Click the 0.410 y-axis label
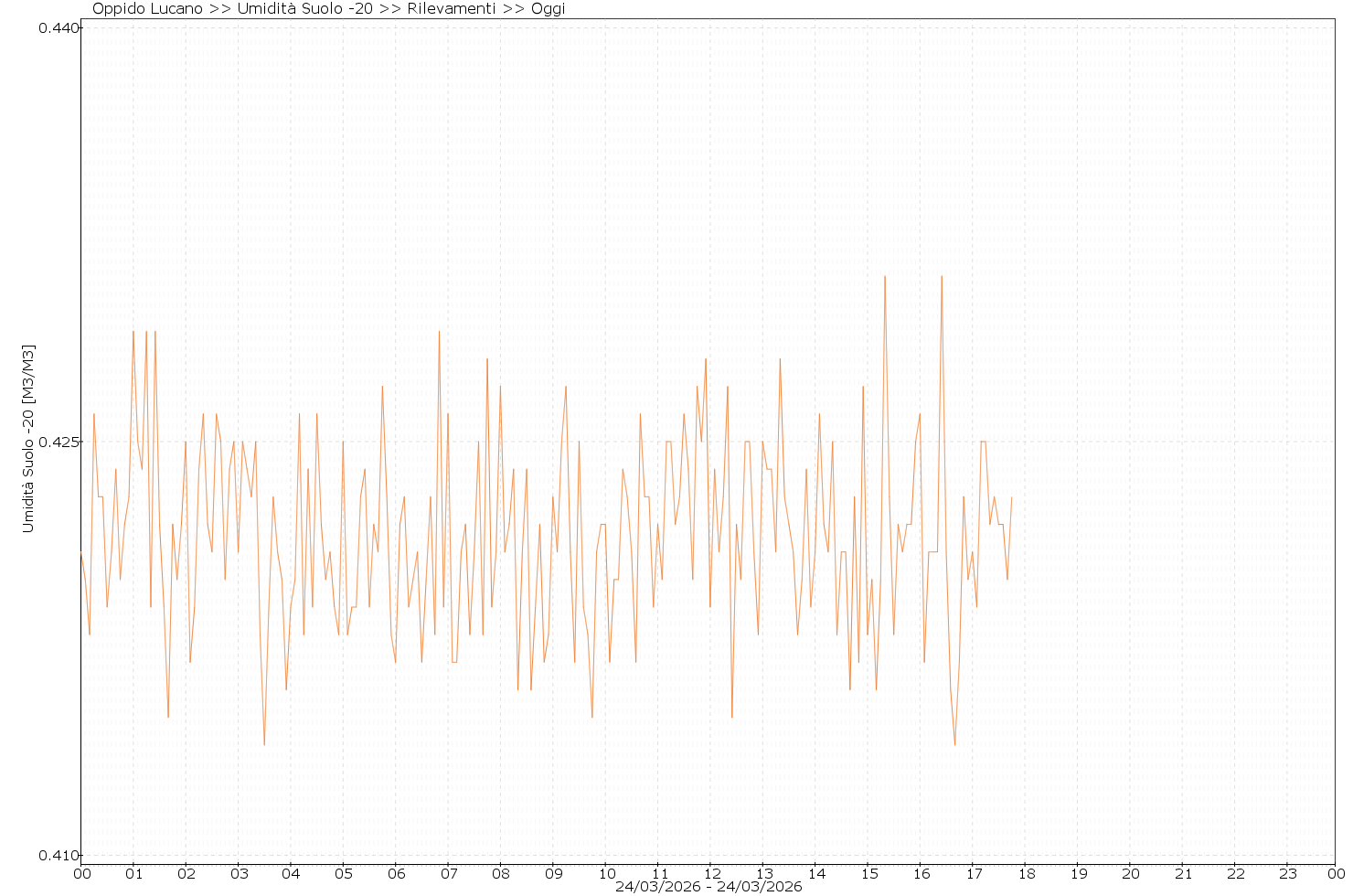The width and height of the screenshot is (1353, 896). pos(57,856)
